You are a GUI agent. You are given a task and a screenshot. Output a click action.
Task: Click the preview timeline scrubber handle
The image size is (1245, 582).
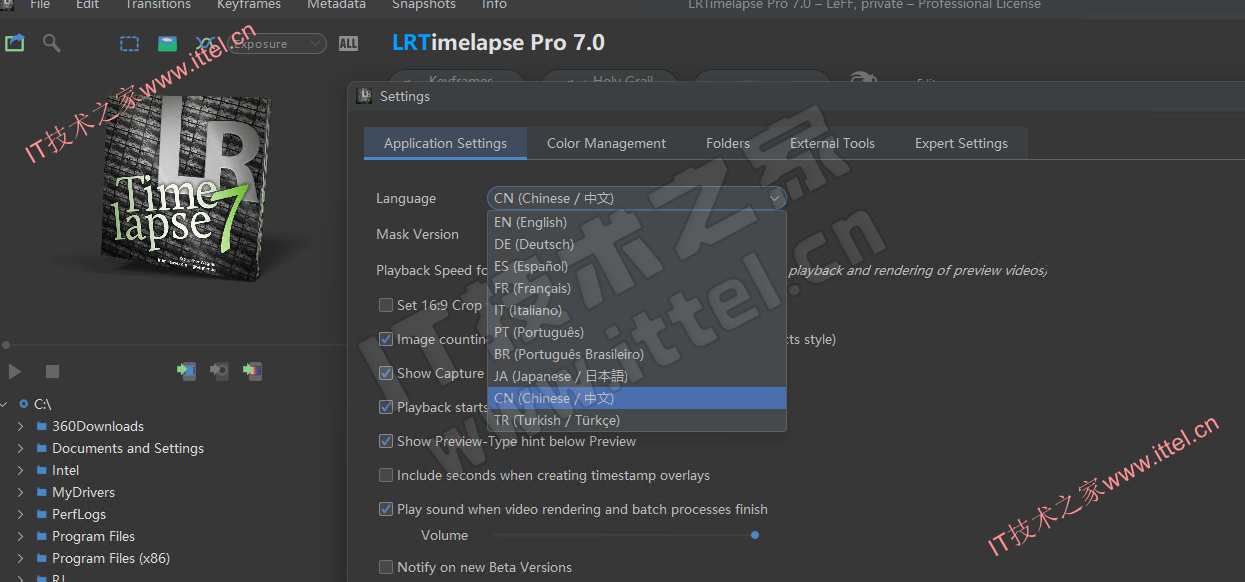5,345
